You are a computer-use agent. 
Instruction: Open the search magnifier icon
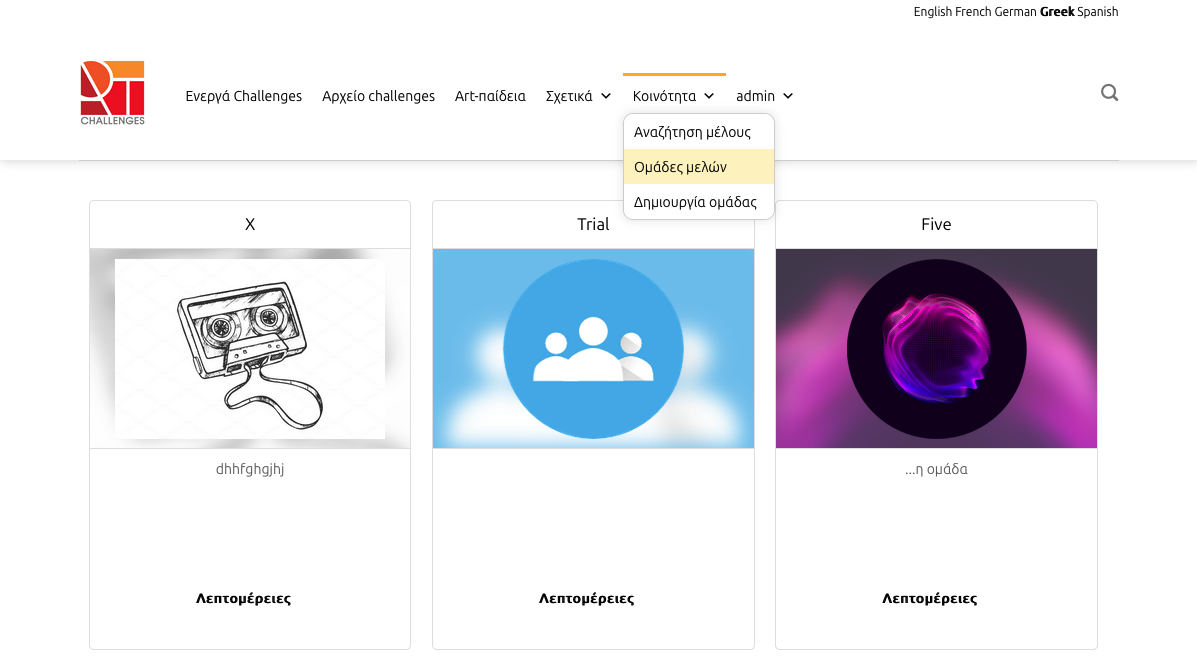tap(1109, 93)
